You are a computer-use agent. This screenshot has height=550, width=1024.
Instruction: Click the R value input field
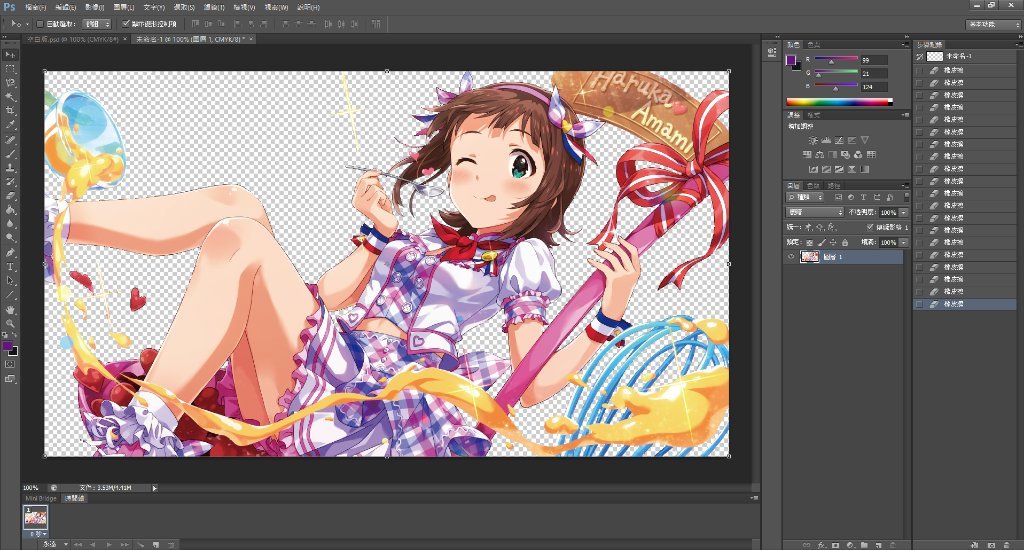(x=874, y=59)
